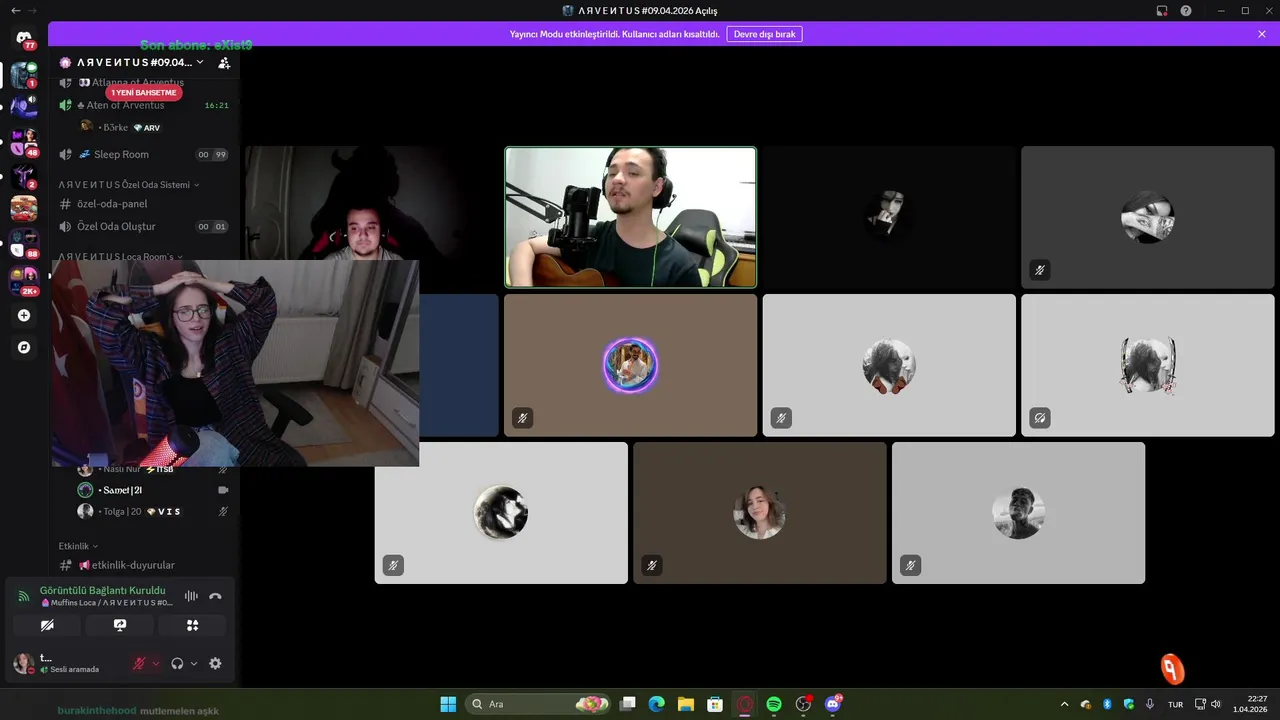Open own user profile avatar
The image size is (1280, 720).
tap(24, 663)
